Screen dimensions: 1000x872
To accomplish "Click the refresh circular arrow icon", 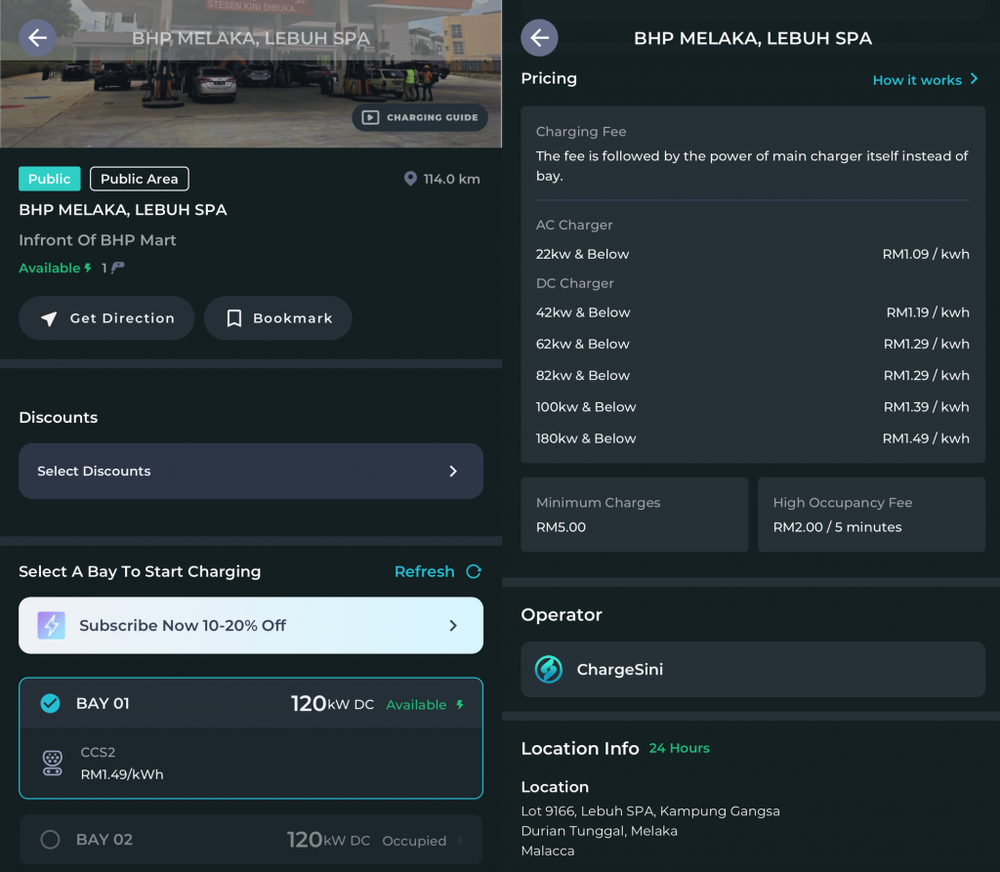I will tap(473, 572).
